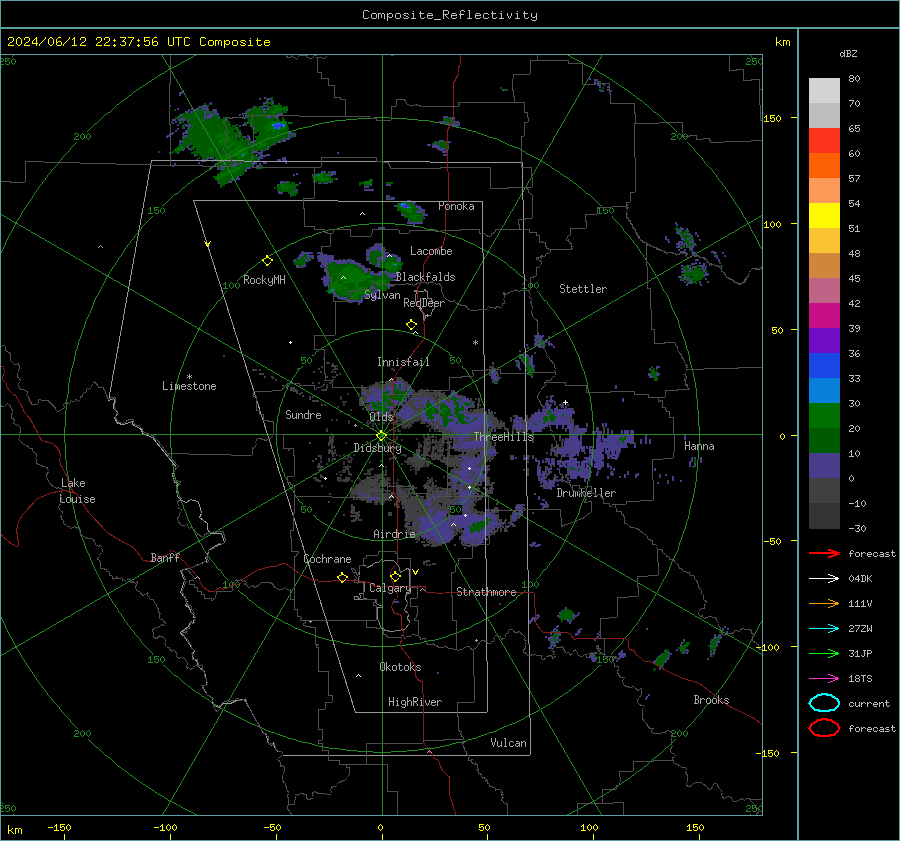Image resolution: width=900 pixels, height=841 pixels.
Task: Click the Vulcan town label
Action: pyautogui.click(x=508, y=743)
